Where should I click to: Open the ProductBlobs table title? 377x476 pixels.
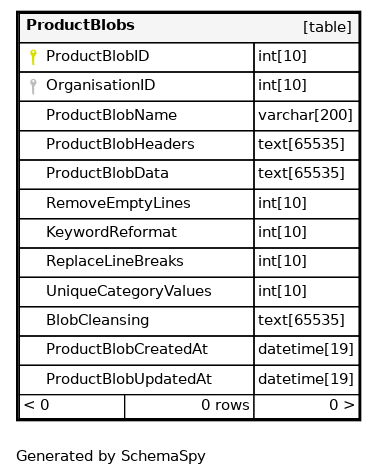(x=80, y=25)
